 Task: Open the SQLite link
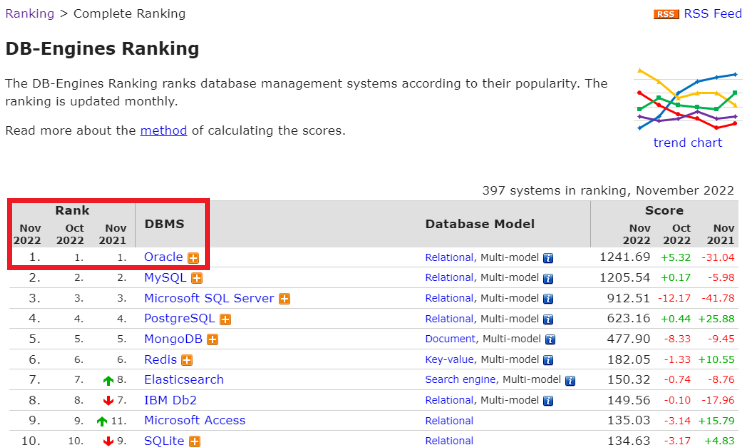click(x=164, y=441)
